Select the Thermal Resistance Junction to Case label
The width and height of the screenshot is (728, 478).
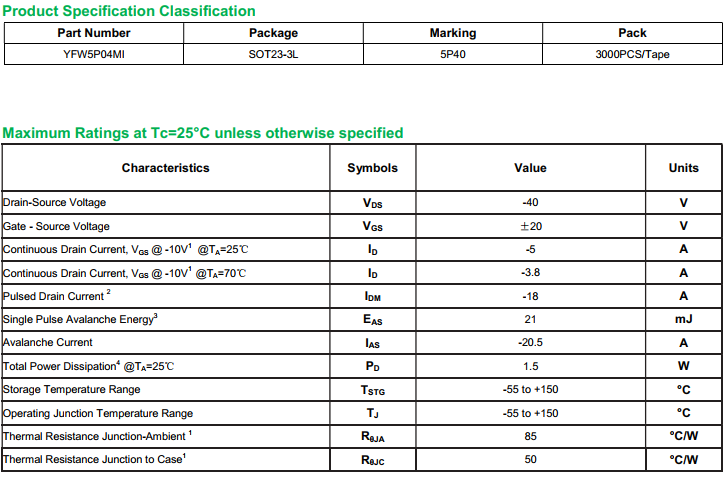[x=94, y=459]
